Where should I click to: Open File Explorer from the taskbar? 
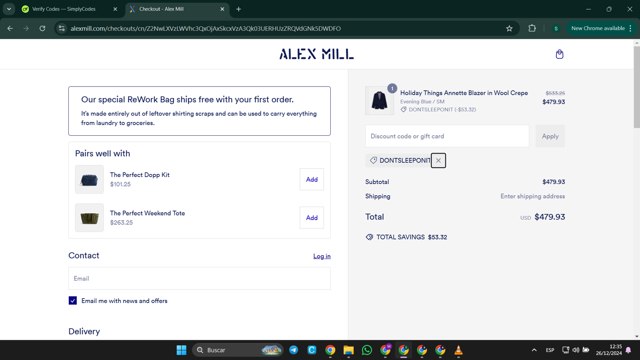point(348,350)
